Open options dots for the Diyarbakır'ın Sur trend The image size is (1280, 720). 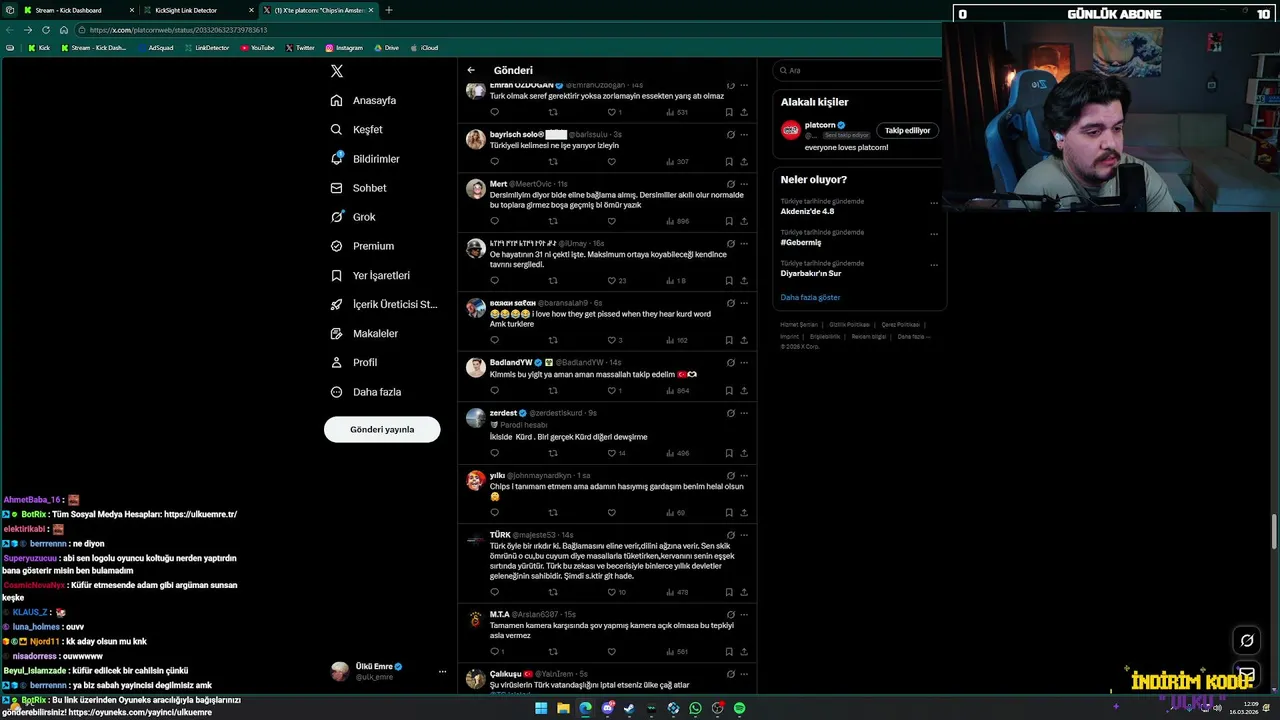(x=934, y=265)
